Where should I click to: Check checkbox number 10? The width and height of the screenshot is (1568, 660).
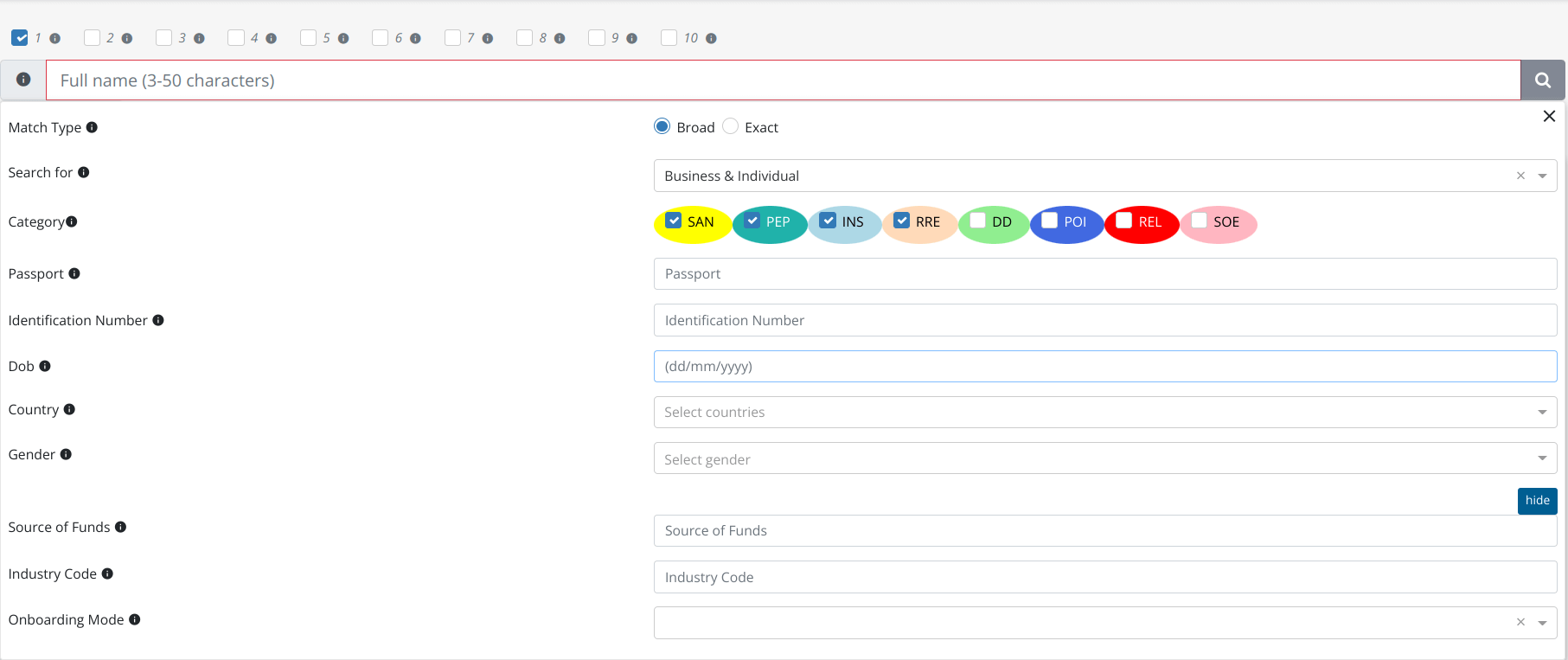(669, 37)
